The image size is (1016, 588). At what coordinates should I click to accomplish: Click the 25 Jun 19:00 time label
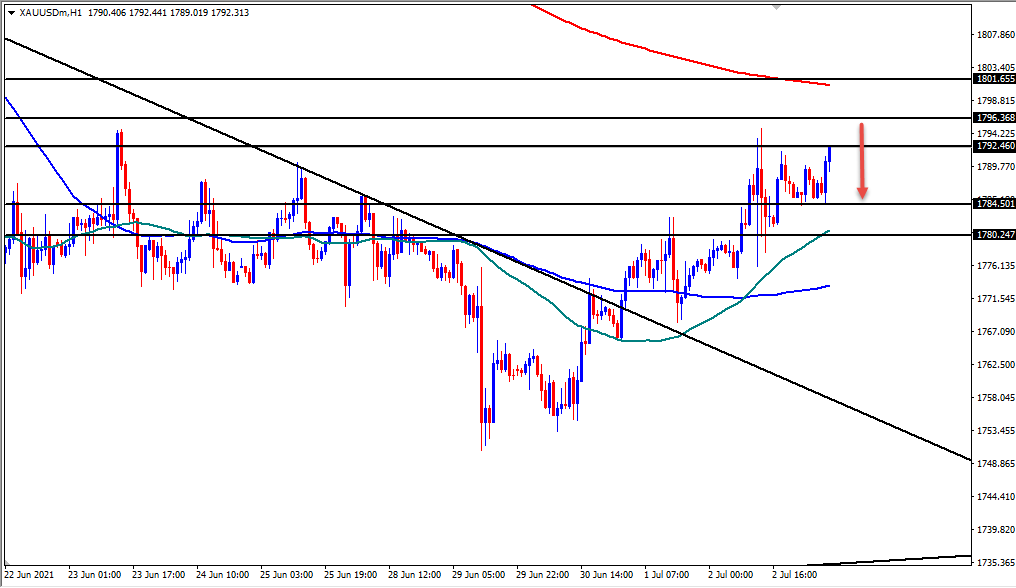(x=351, y=574)
